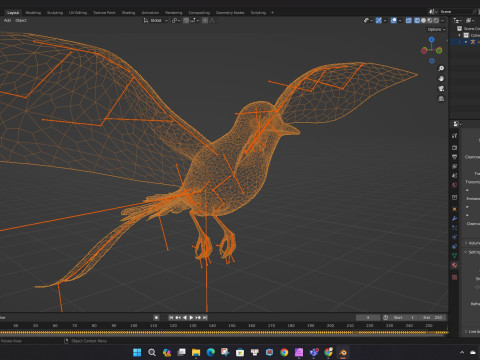Open the Collection properties tab
Viewport: 480px width, 360px height.
pos(454,197)
